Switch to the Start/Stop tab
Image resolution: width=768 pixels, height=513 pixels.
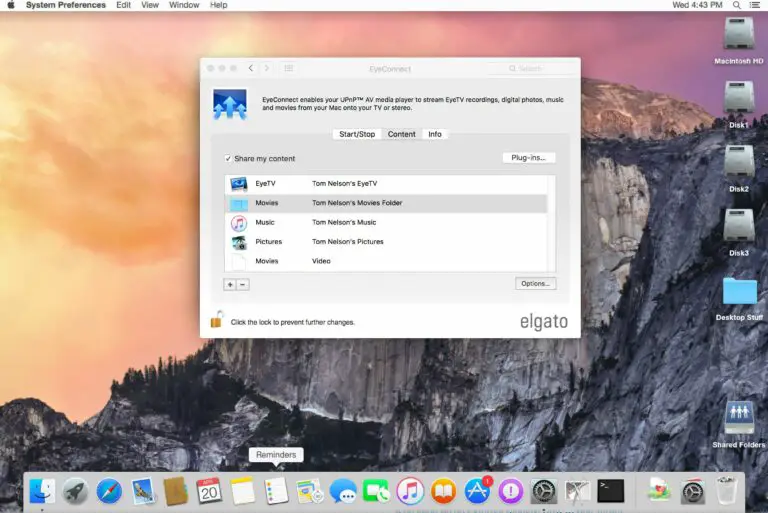357,134
